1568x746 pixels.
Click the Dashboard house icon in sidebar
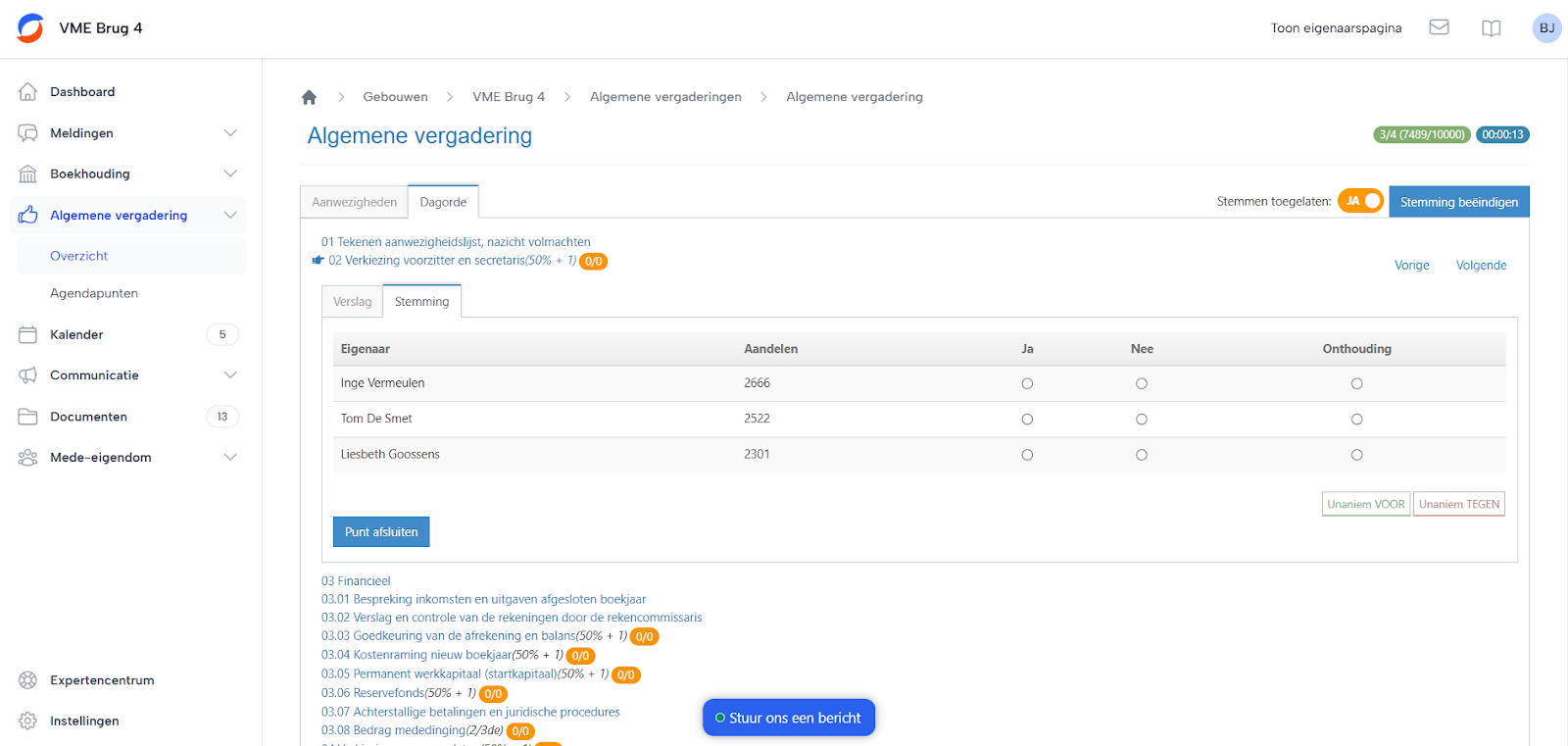tap(28, 91)
